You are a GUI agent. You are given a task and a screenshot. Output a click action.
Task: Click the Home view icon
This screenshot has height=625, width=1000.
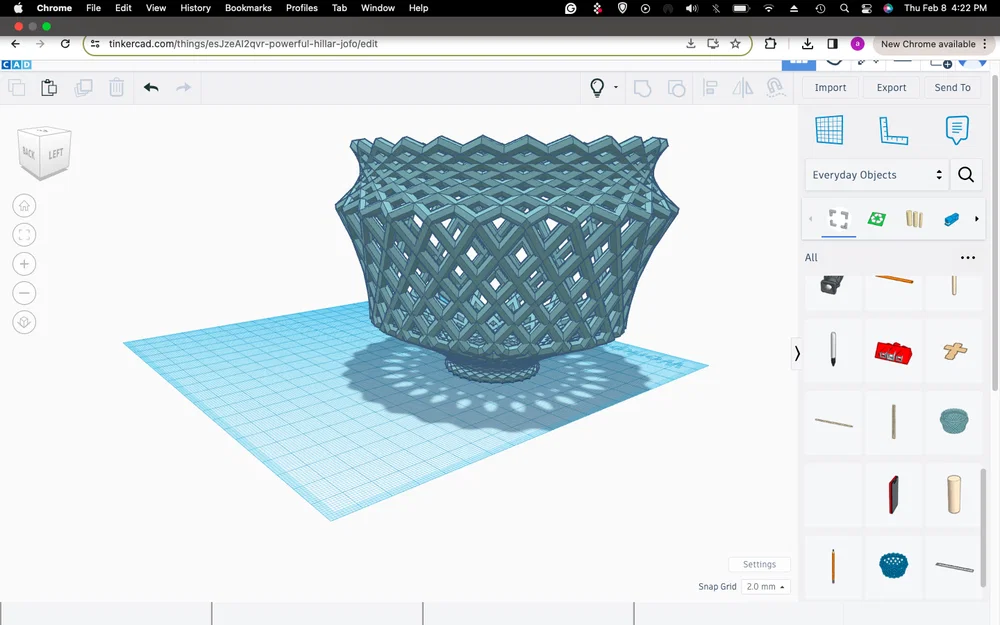tap(24, 205)
